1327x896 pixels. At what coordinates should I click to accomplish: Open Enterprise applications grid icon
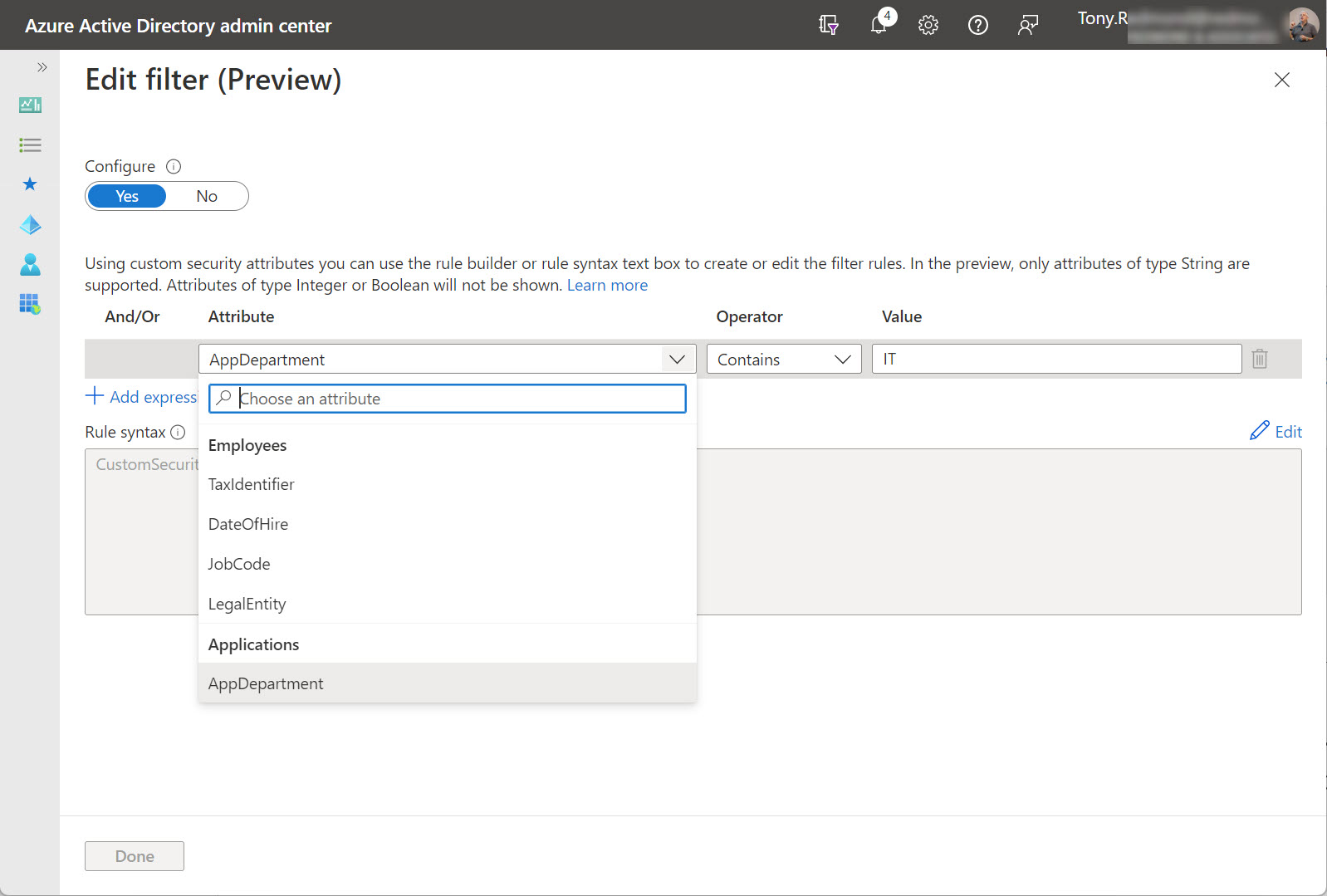tap(30, 304)
